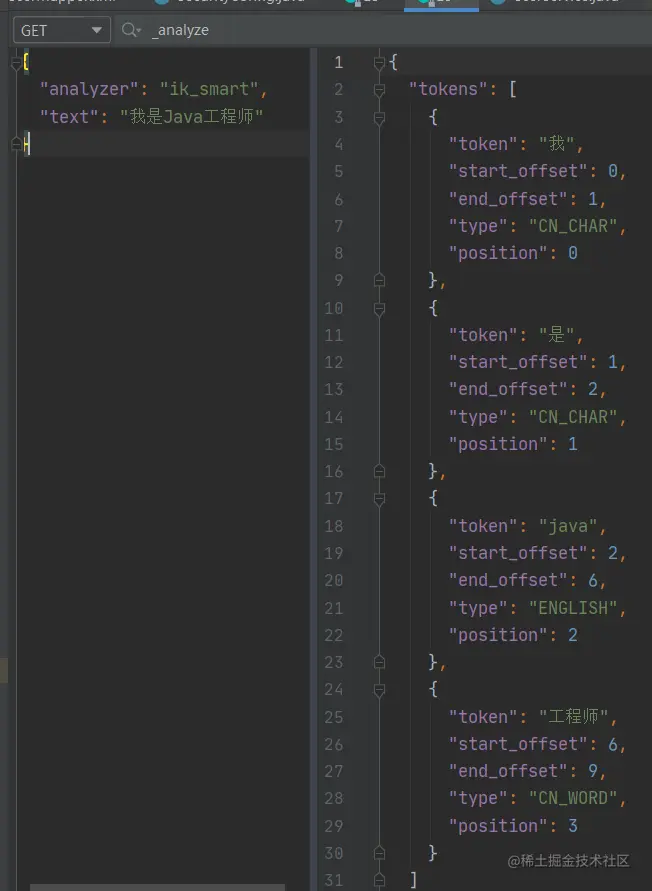Click "position": 1 on line 15

click(513, 444)
